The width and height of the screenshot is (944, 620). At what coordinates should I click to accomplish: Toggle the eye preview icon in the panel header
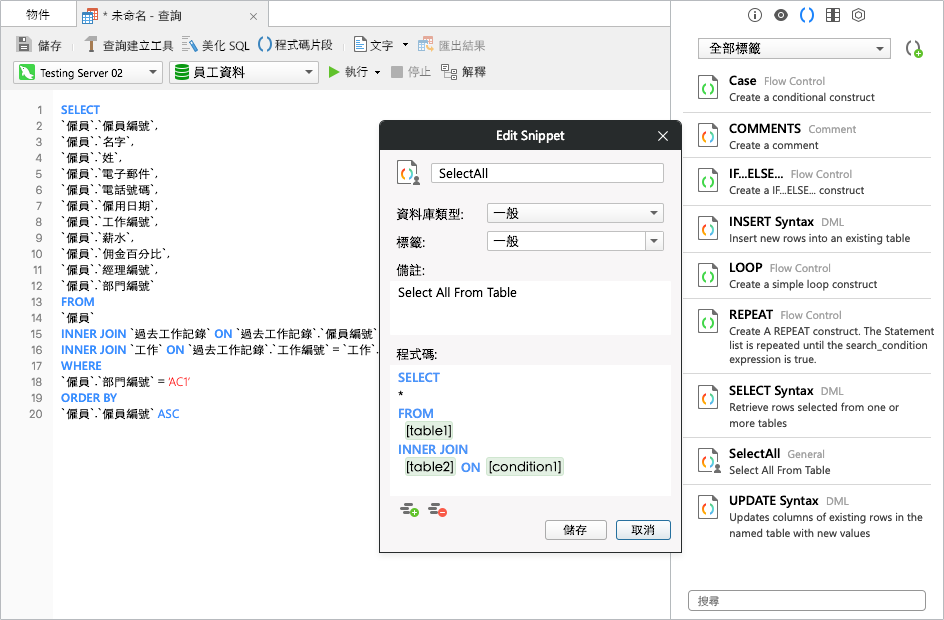point(782,15)
